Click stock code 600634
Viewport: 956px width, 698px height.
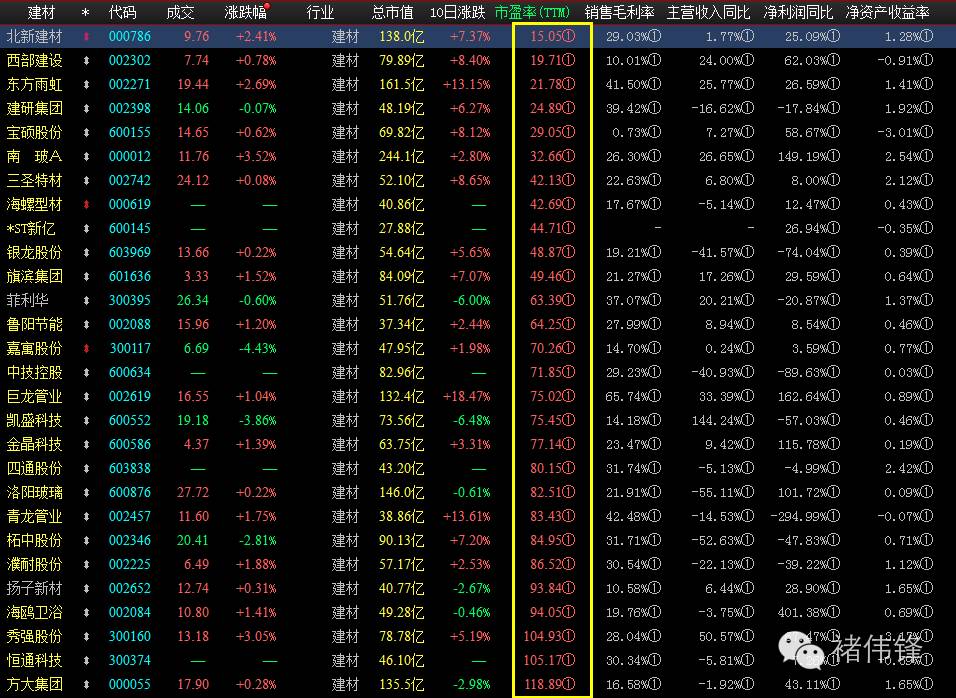click(x=130, y=372)
